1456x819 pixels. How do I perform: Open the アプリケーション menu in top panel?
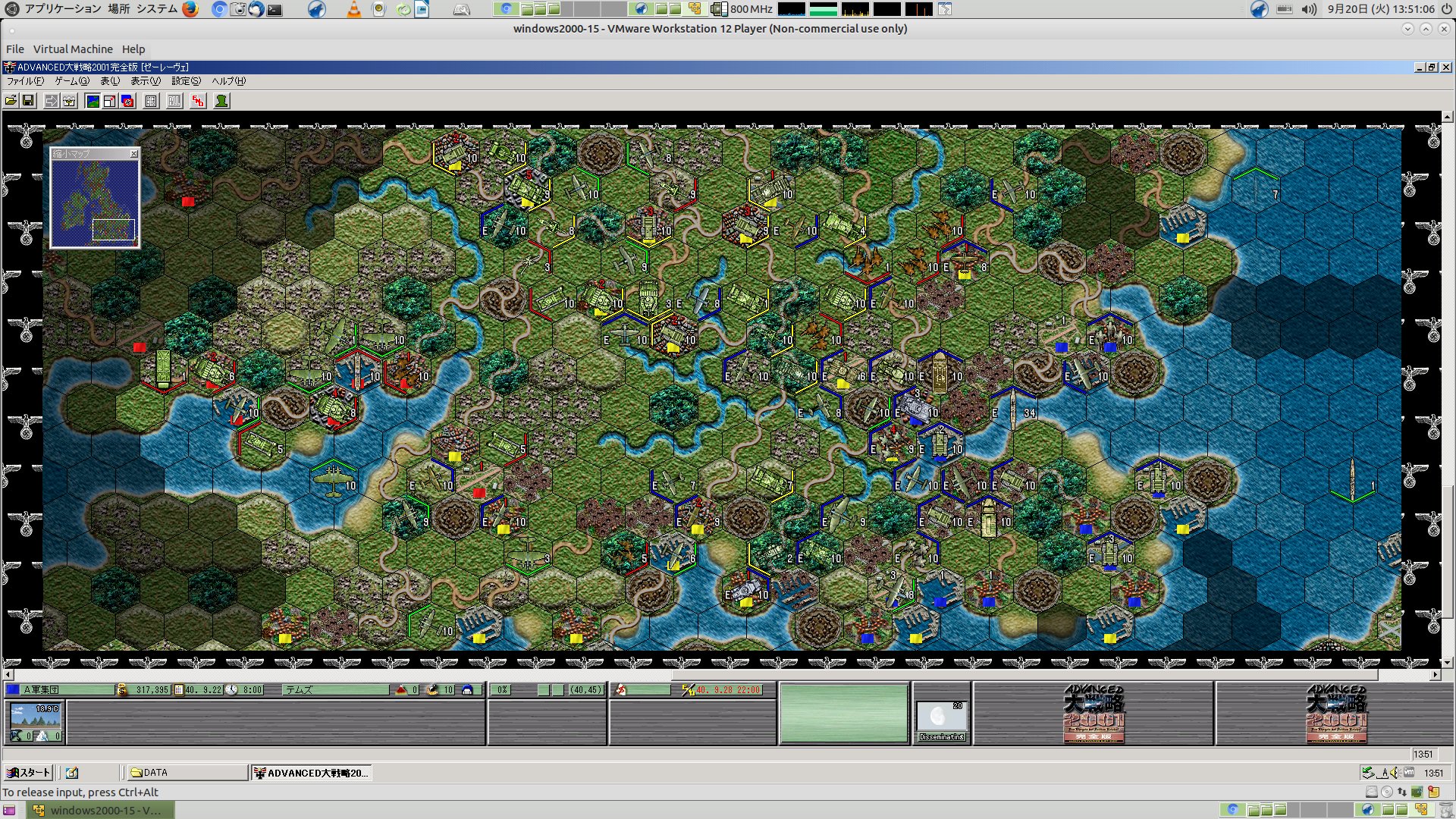coord(62,9)
